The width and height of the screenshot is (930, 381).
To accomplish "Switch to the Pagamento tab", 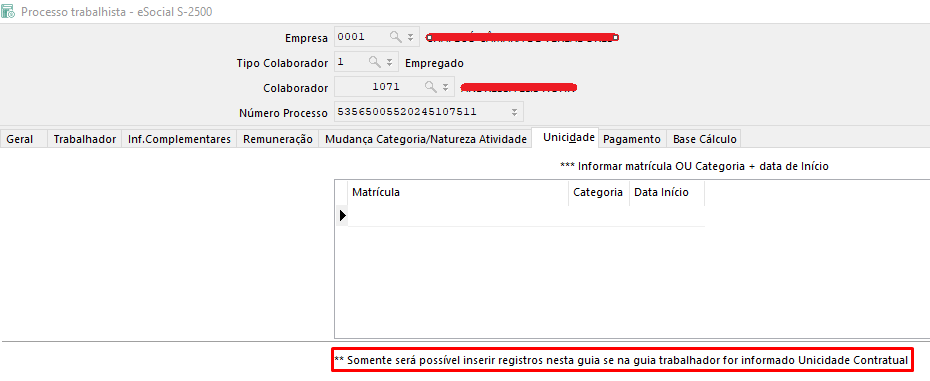I will pyautogui.click(x=632, y=139).
